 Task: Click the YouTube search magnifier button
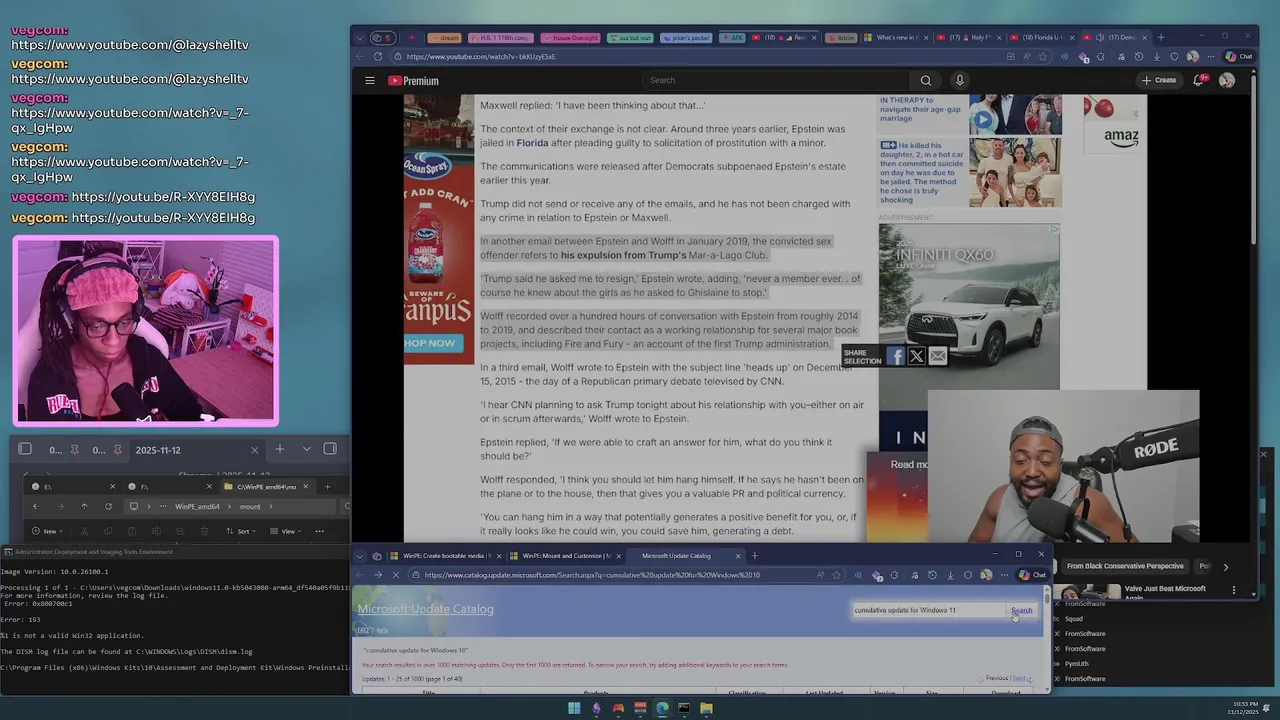coord(925,80)
